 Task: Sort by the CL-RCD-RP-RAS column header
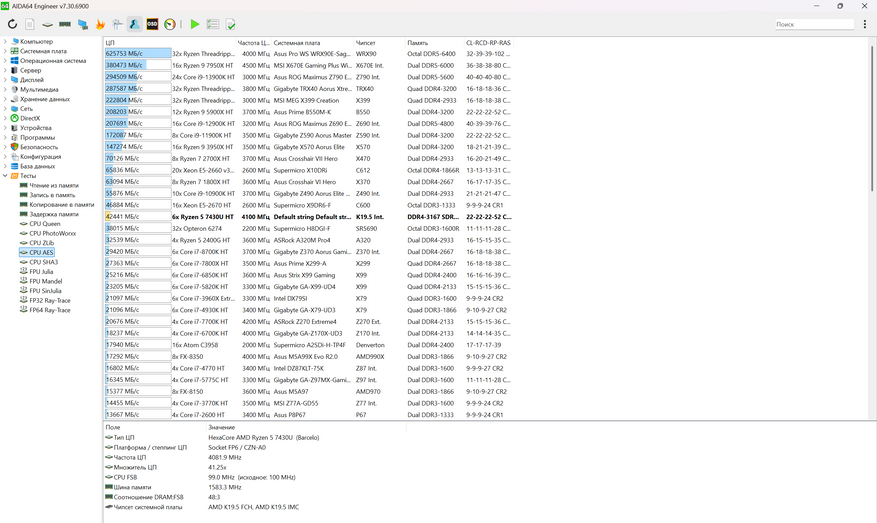tap(488, 43)
